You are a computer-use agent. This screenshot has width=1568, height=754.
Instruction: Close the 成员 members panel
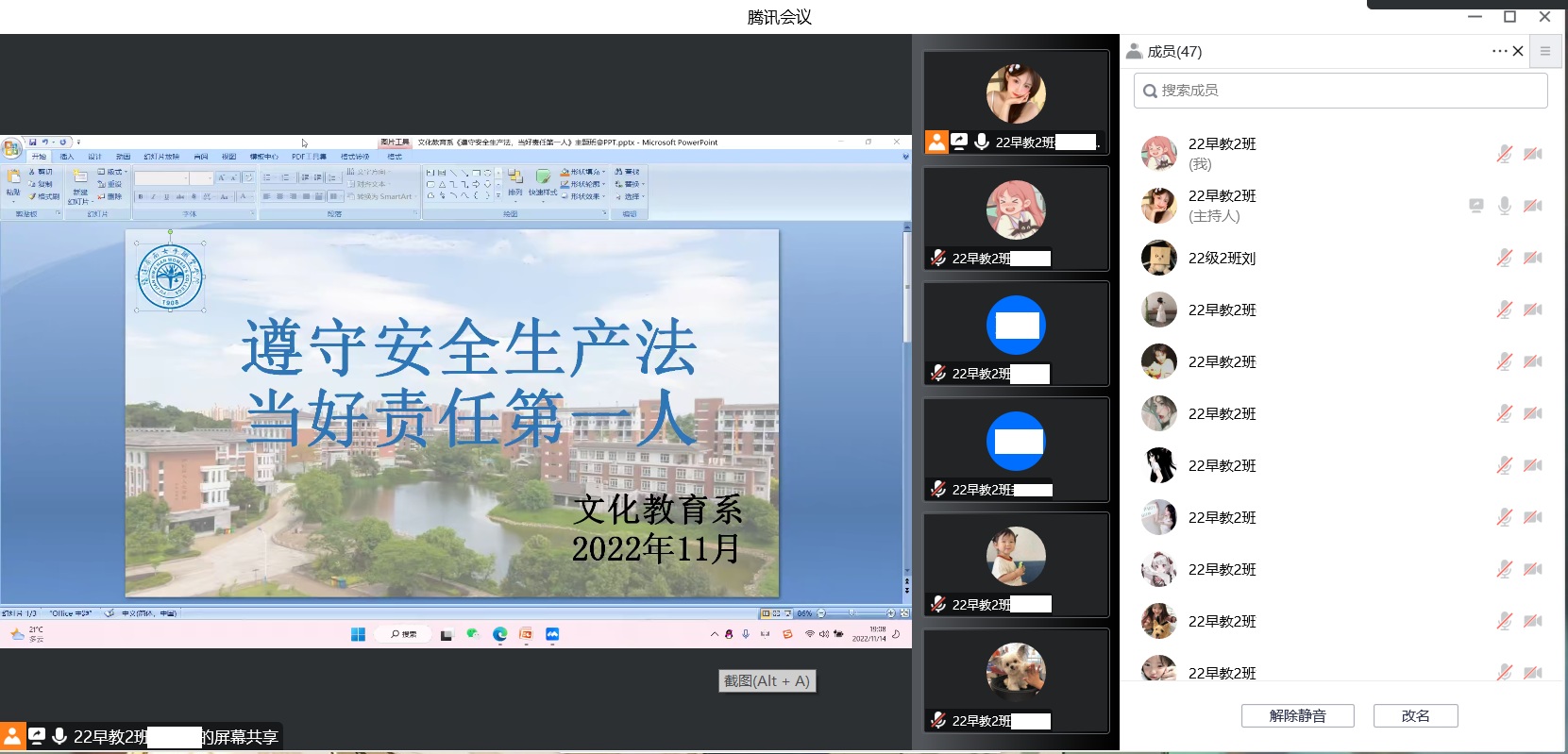[x=1518, y=51]
